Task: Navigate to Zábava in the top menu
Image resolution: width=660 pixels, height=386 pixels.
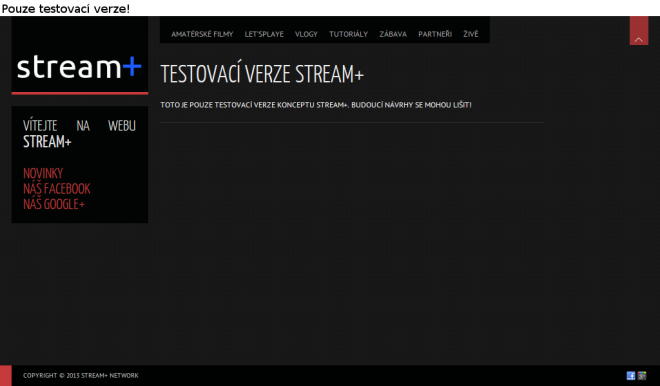Action: (x=393, y=34)
